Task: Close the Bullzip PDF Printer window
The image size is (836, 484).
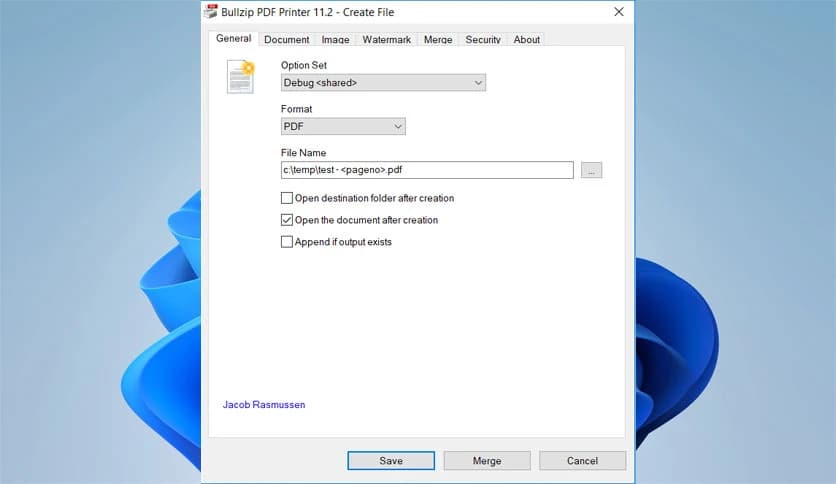Action: [x=618, y=12]
